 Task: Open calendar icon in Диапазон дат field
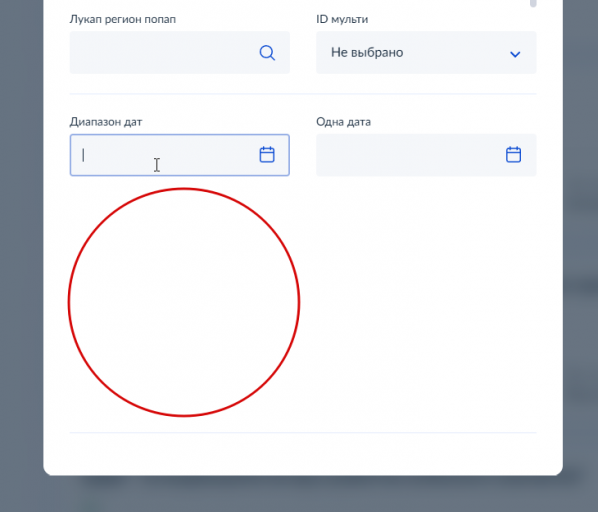(x=267, y=154)
